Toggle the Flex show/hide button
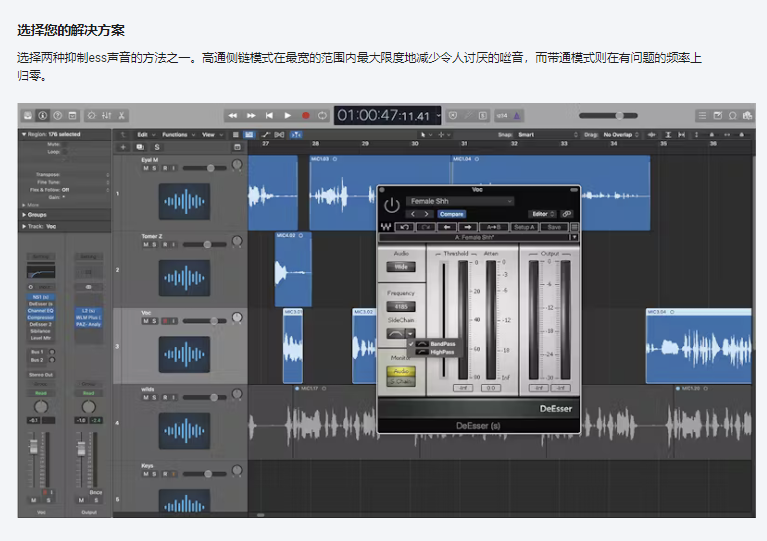Viewport: 767px width, 541px height. point(279,135)
